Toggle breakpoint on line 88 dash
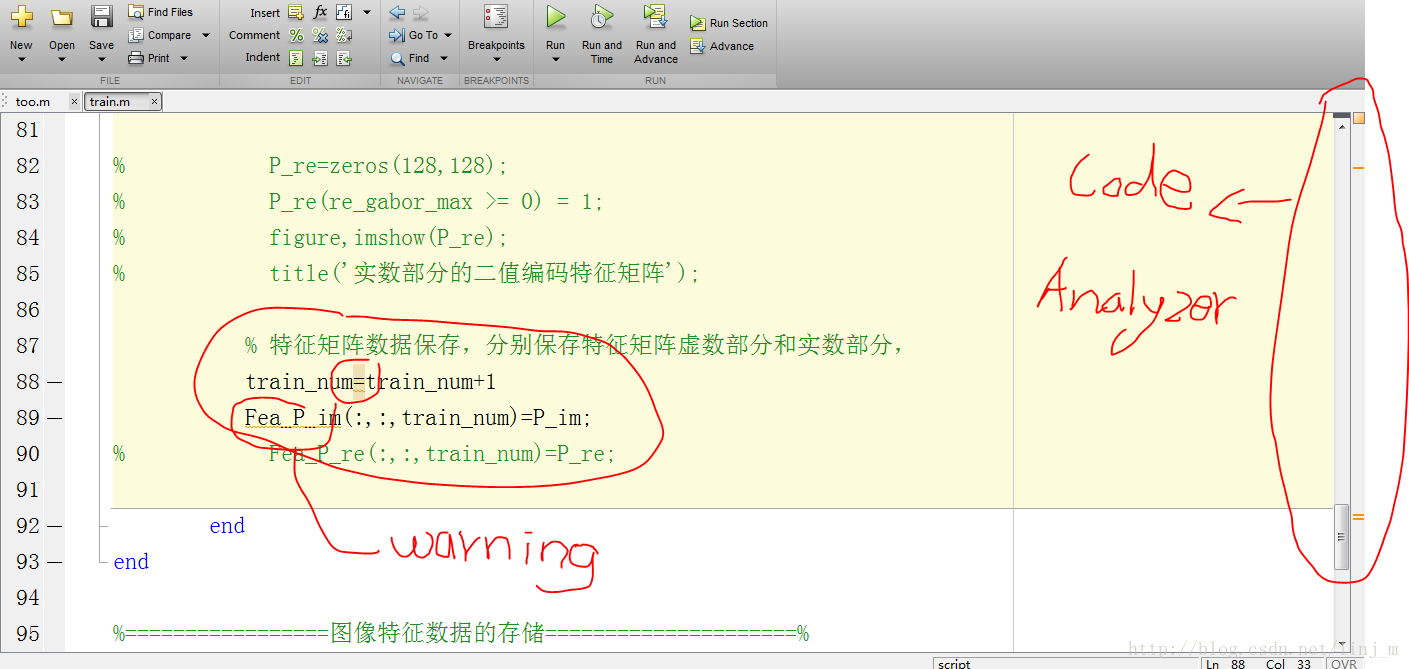This screenshot has height=669, width=1409. pos(54,382)
